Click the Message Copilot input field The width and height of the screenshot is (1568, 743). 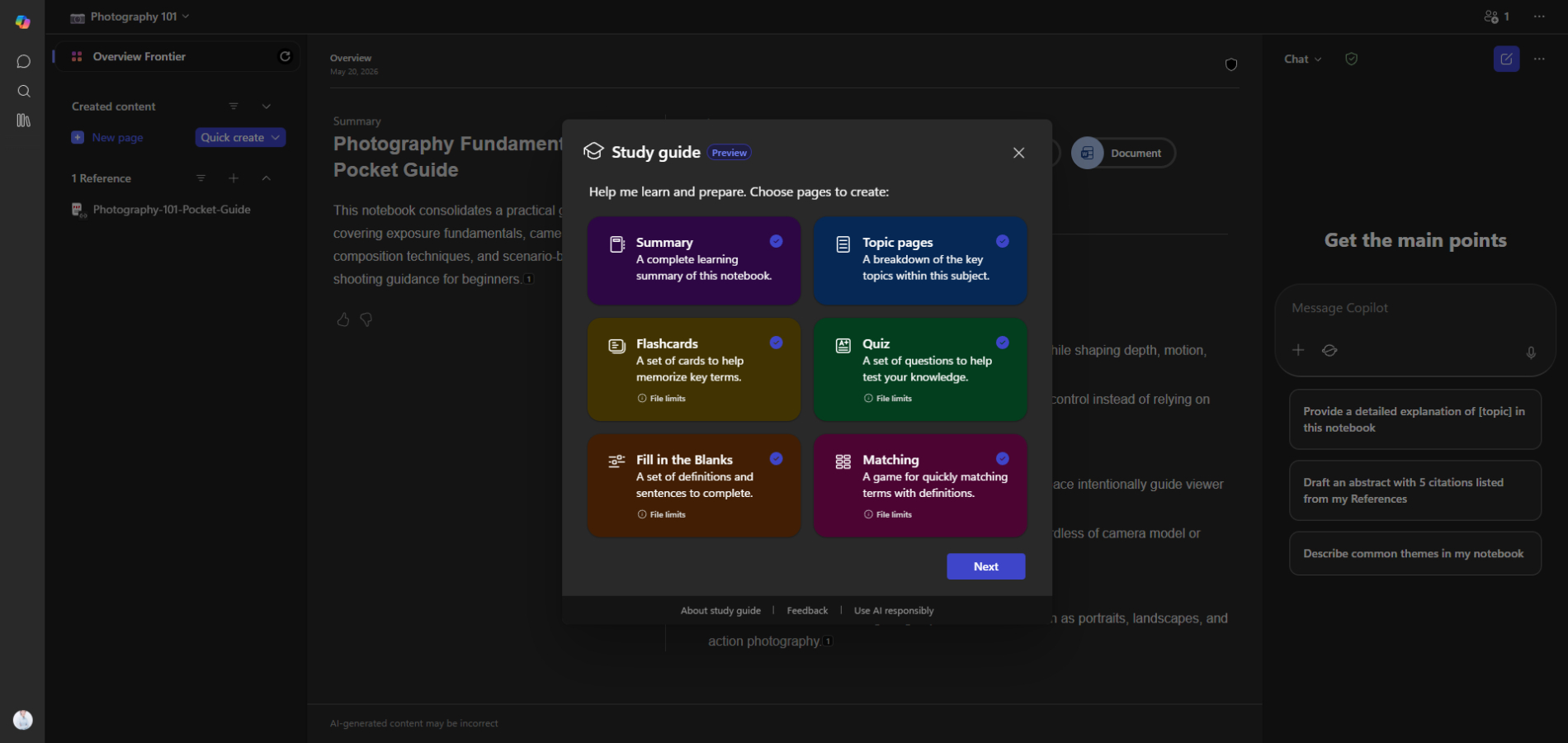click(x=1415, y=308)
